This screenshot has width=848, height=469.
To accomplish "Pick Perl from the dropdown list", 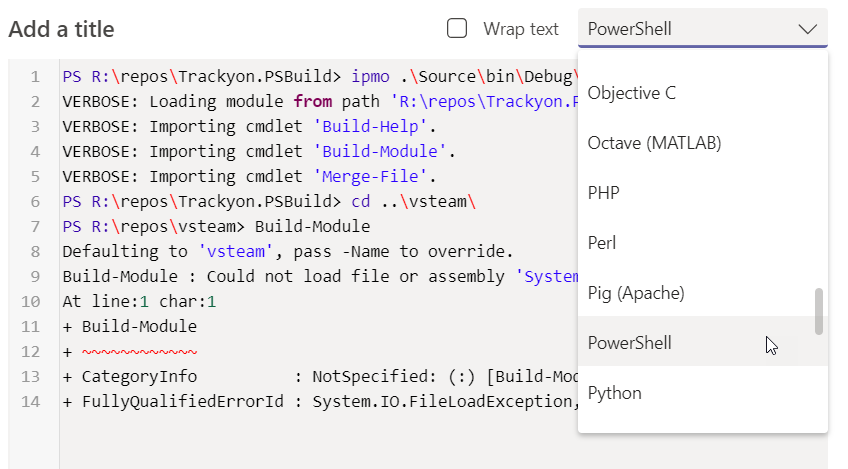I will [x=703, y=243].
